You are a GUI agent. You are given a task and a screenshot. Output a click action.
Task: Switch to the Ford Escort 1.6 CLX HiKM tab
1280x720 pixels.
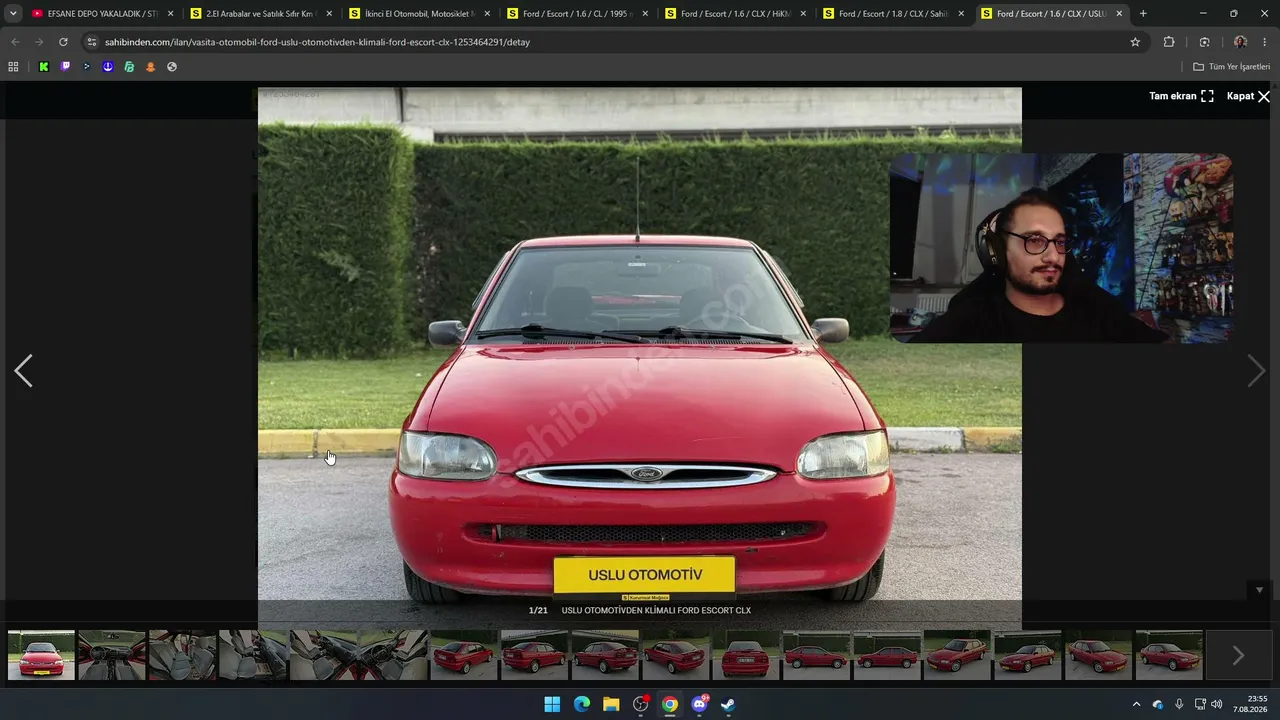(x=735, y=14)
